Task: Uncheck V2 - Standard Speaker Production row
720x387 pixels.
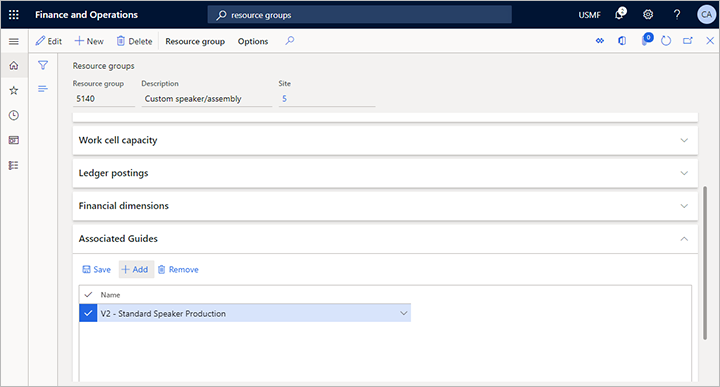Action: pyautogui.click(x=88, y=313)
